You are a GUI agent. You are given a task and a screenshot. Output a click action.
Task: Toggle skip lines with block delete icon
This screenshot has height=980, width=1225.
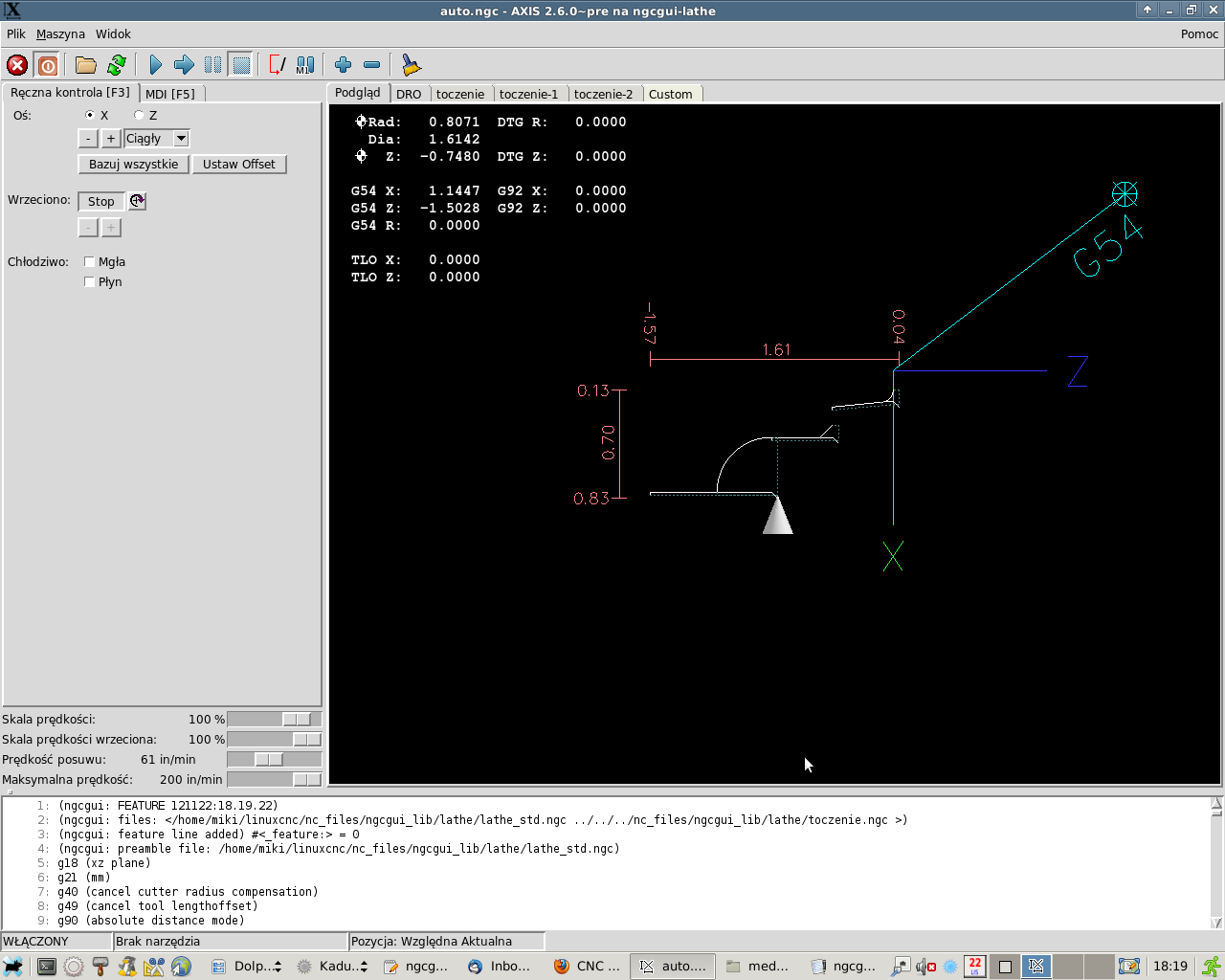click(x=277, y=65)
